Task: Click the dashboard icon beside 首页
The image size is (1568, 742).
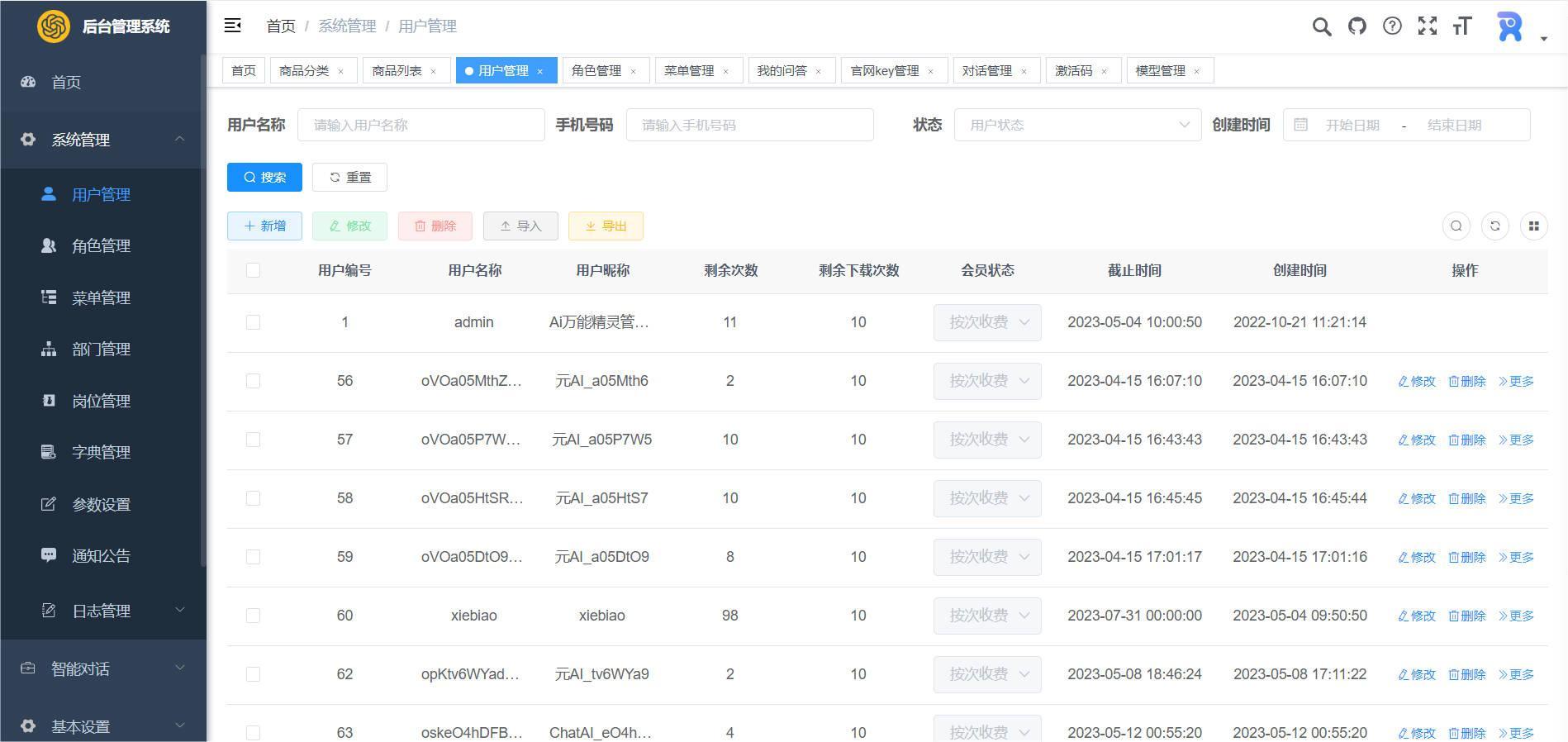Action: coord(28,82)
